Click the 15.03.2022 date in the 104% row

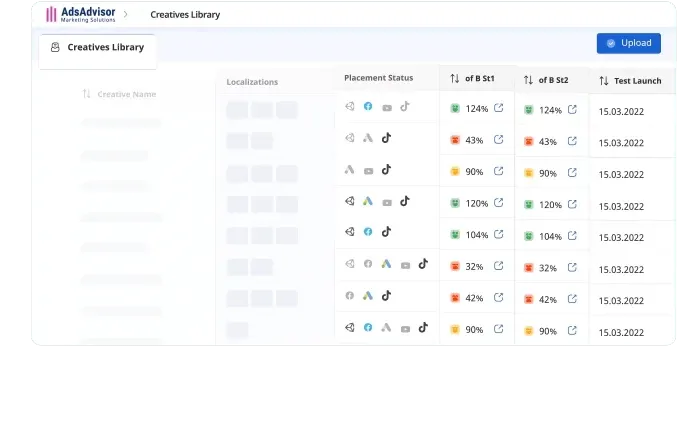621,238
